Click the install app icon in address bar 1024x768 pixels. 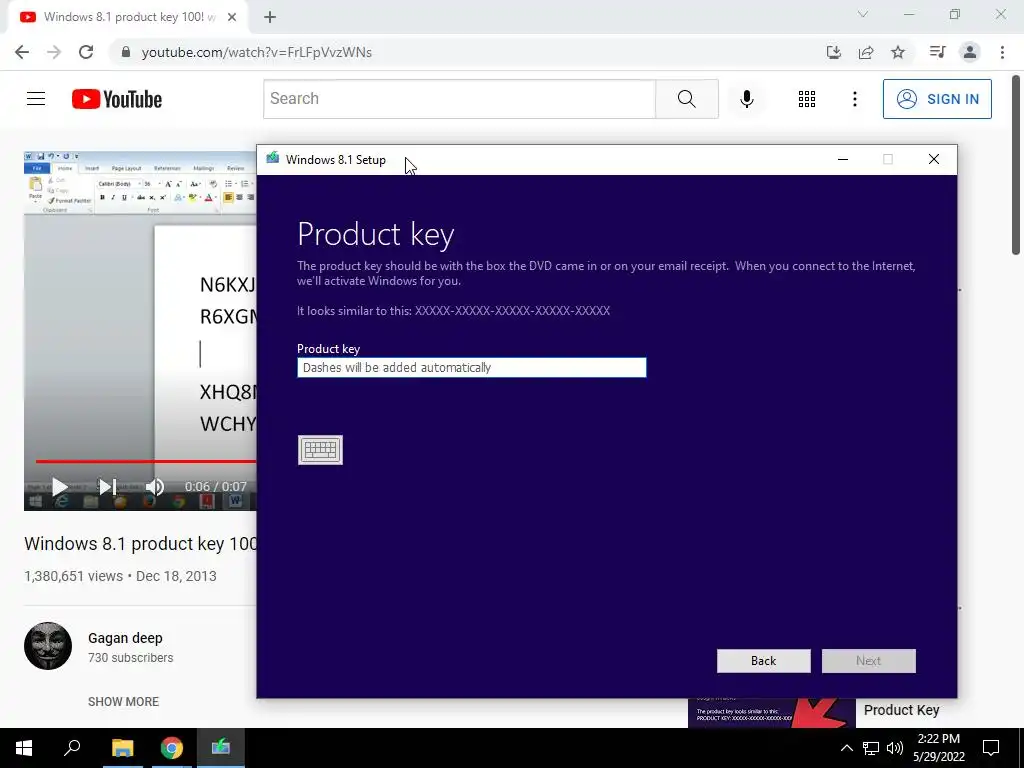tap(834, 52)
